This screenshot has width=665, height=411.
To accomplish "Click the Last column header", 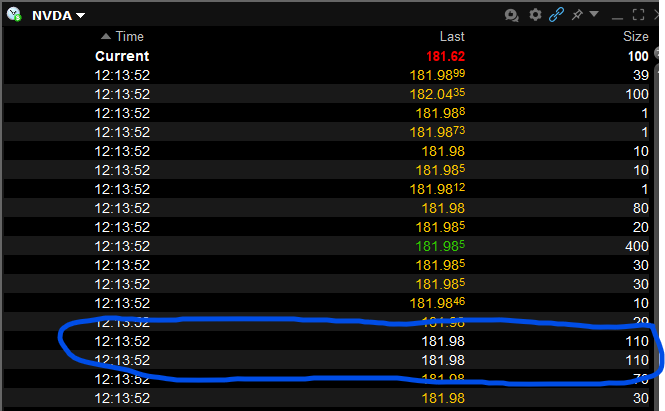I will click(452, 37).
